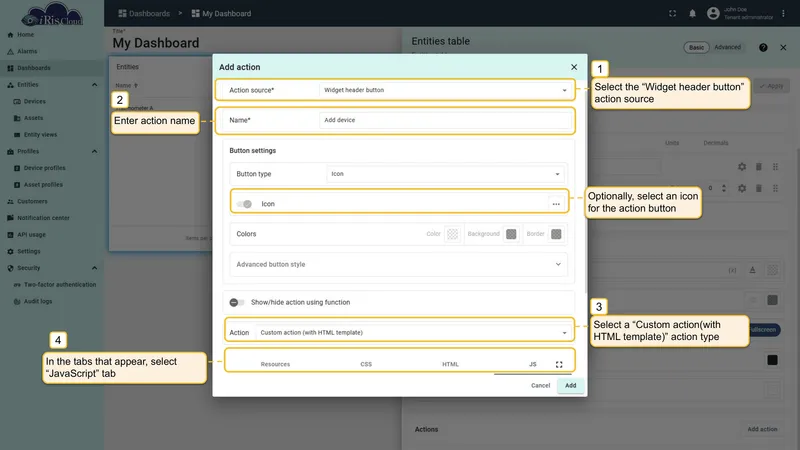Close the Entities table panel

point(783,47)
